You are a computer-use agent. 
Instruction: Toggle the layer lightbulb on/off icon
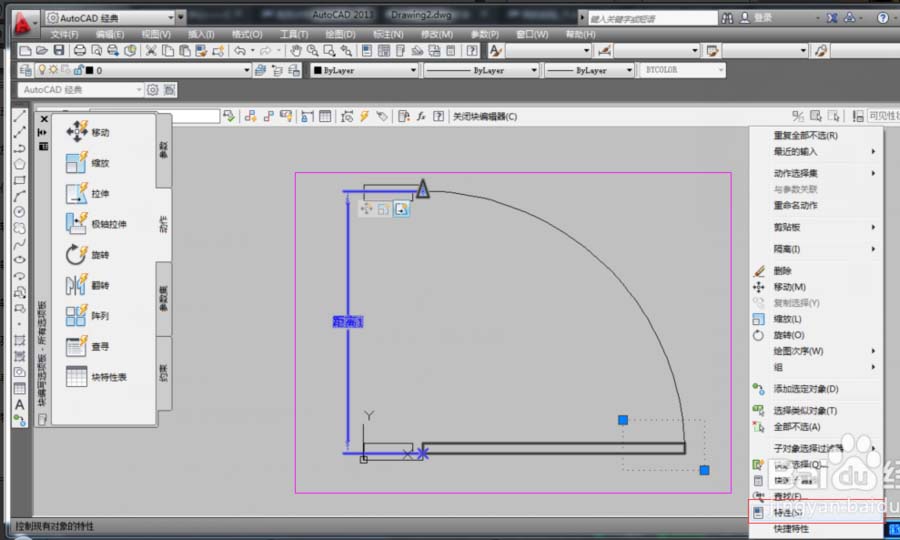click(x=42, y=71)
